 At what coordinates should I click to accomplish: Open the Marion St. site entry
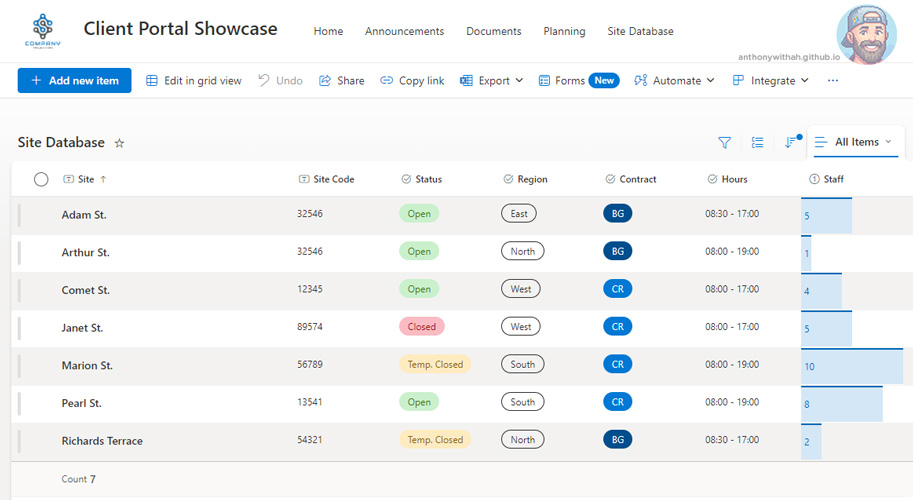[87, 366]
